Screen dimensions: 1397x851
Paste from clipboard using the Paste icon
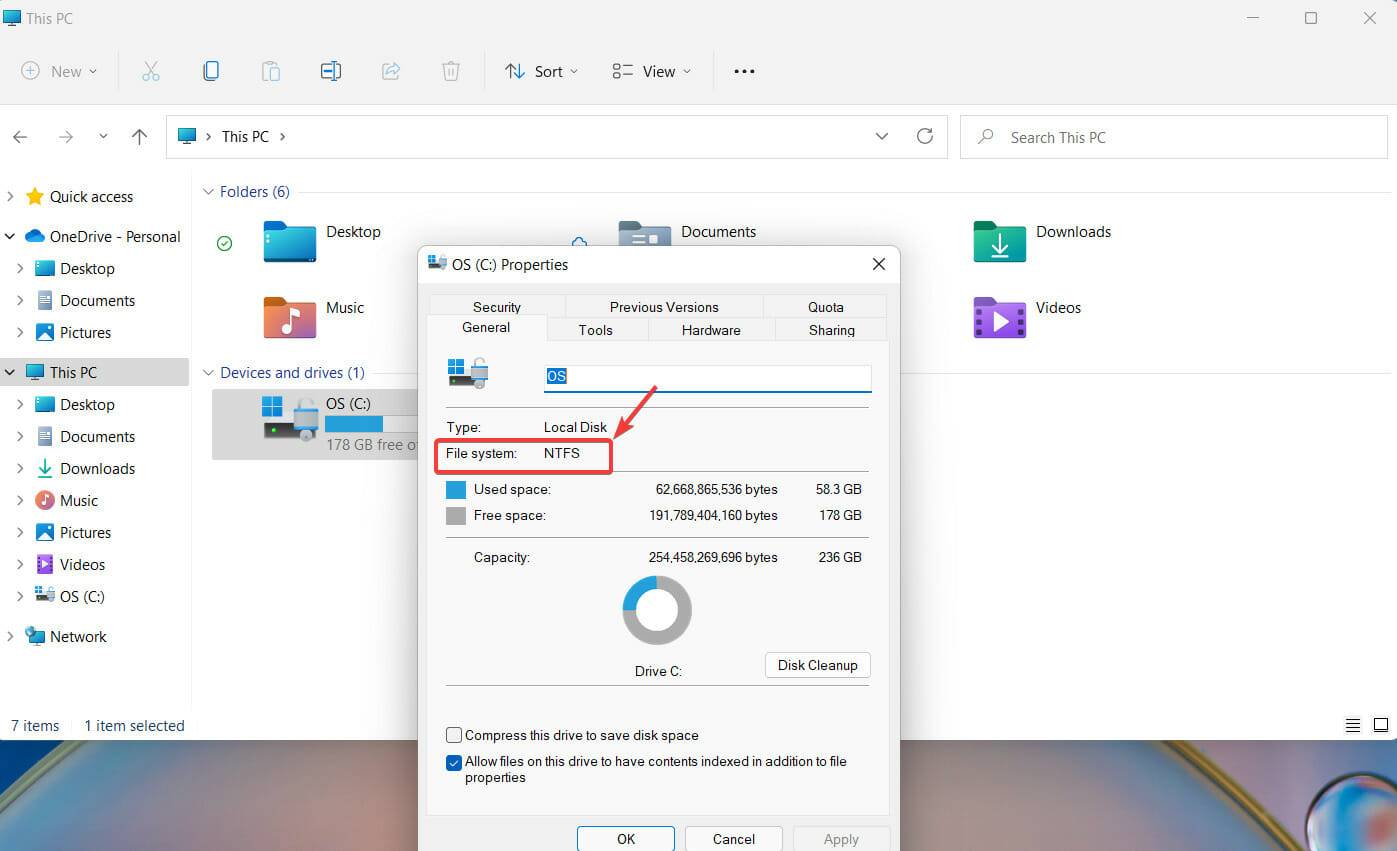pyautogui.click(x=271, y=70)
